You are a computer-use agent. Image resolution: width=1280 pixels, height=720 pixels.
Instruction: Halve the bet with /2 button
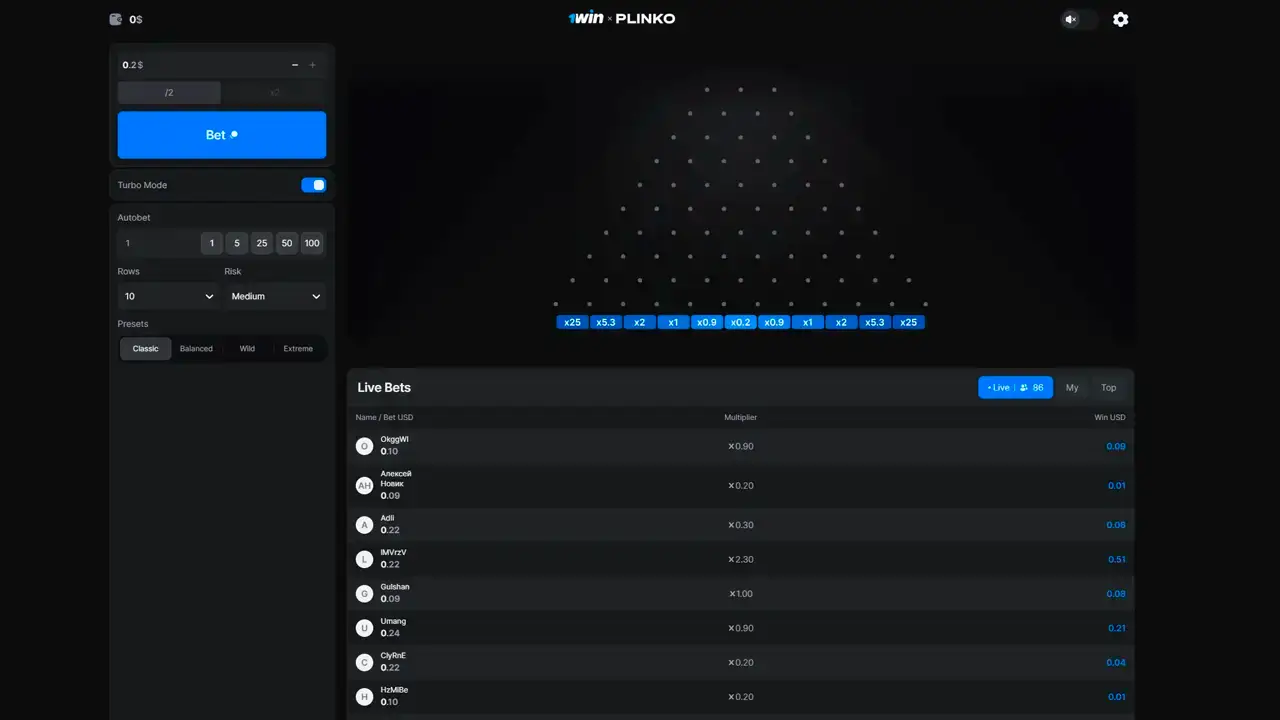(x=169, y=92)
